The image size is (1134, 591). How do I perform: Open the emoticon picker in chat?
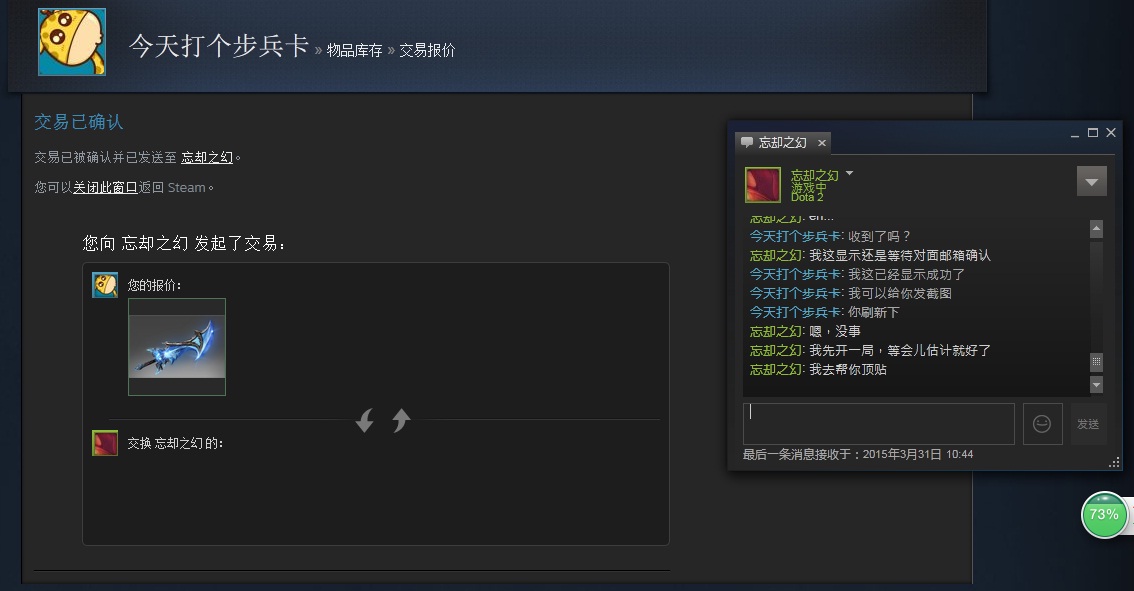[1042, 424]
